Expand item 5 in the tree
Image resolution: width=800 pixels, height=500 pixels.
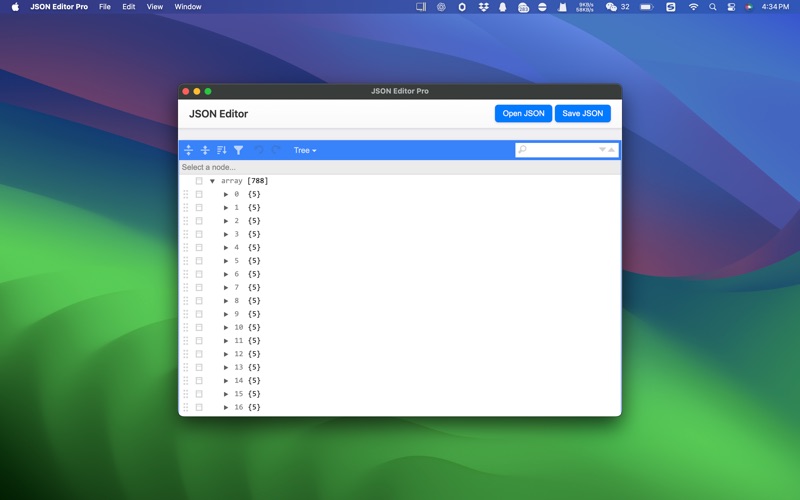(226, 261)
